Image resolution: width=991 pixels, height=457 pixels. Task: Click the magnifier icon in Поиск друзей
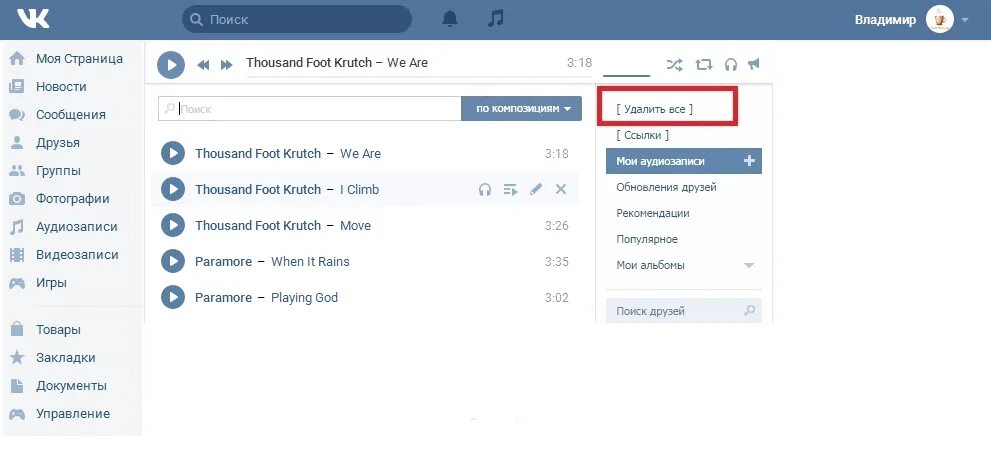[x=750, y=311]
